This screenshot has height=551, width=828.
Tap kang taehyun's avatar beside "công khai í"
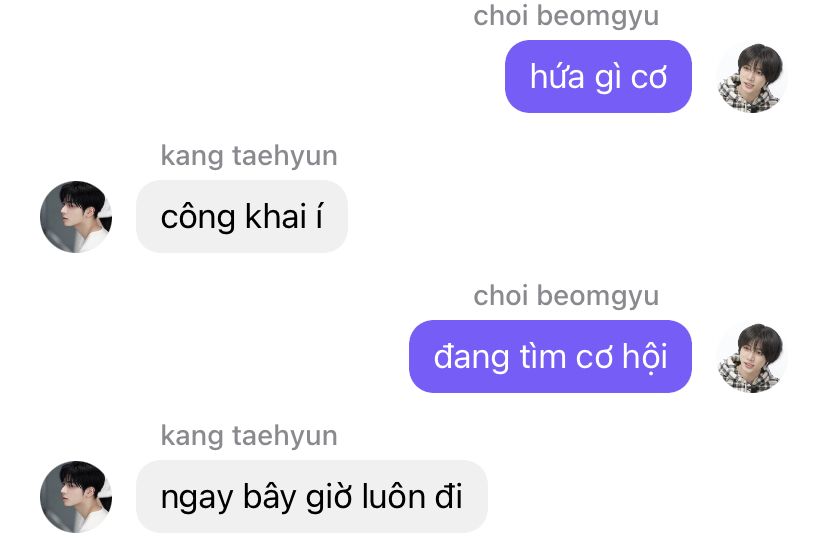click(76, 217)
